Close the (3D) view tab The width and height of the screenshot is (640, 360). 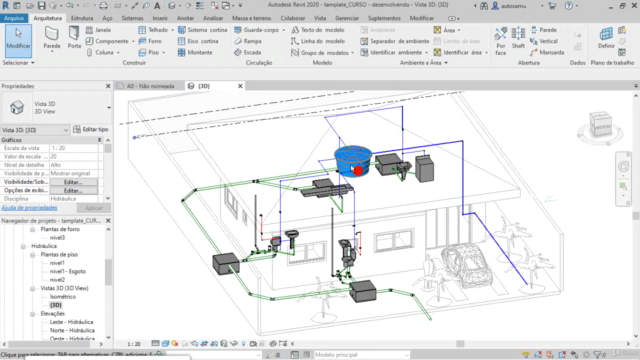pyautogui.click(x=240, y=86)
